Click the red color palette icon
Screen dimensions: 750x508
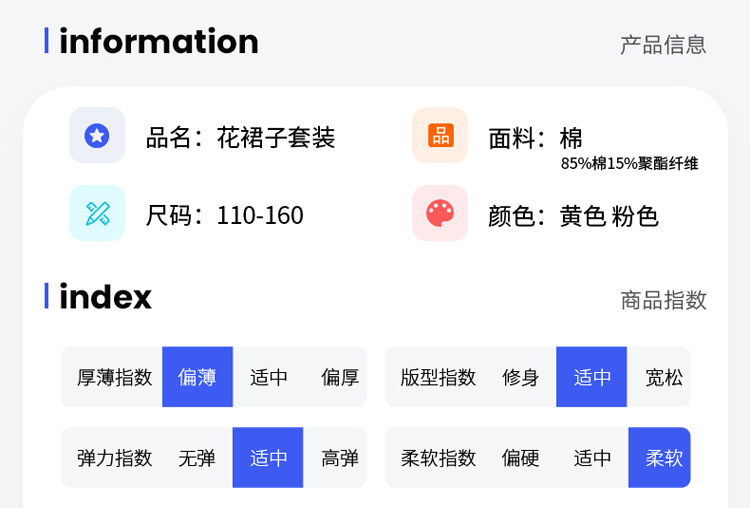(440, 213)
